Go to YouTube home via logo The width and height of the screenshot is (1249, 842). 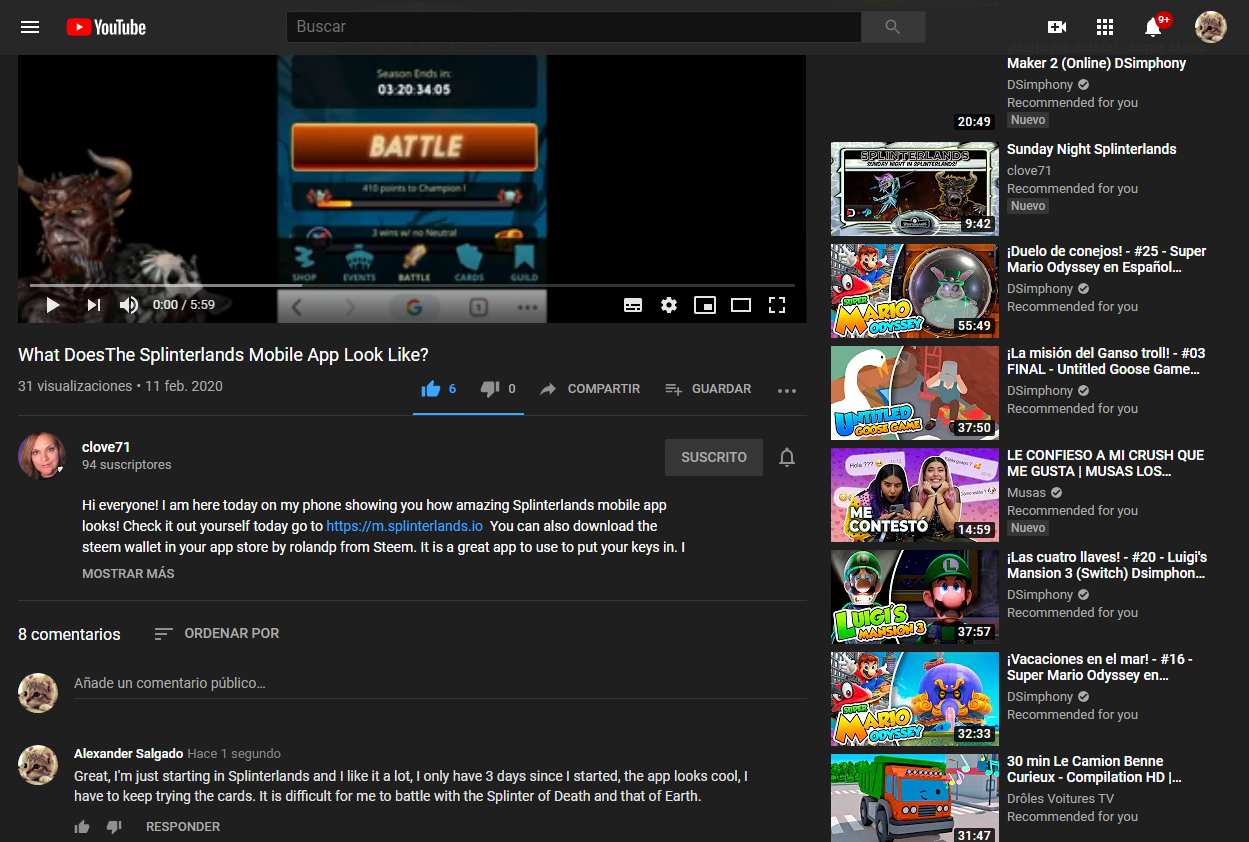click(106, 27)
